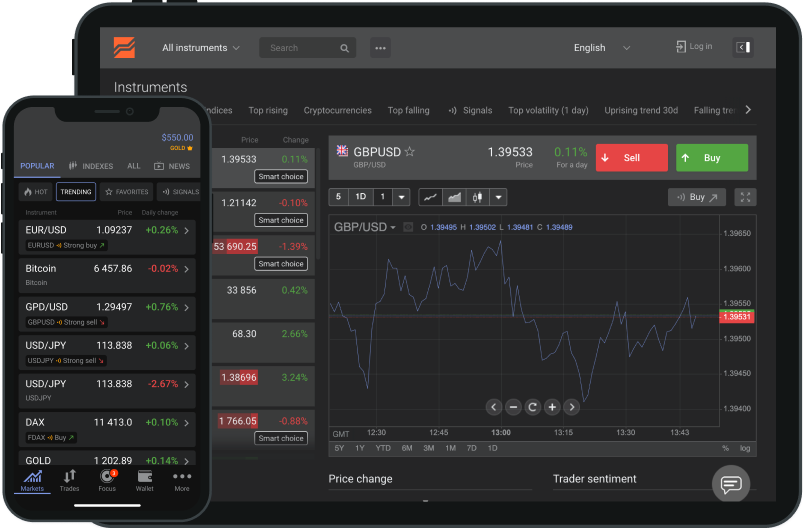Click the Buy signal button above chart
803x528 pixels.
[x=696, y=197]
